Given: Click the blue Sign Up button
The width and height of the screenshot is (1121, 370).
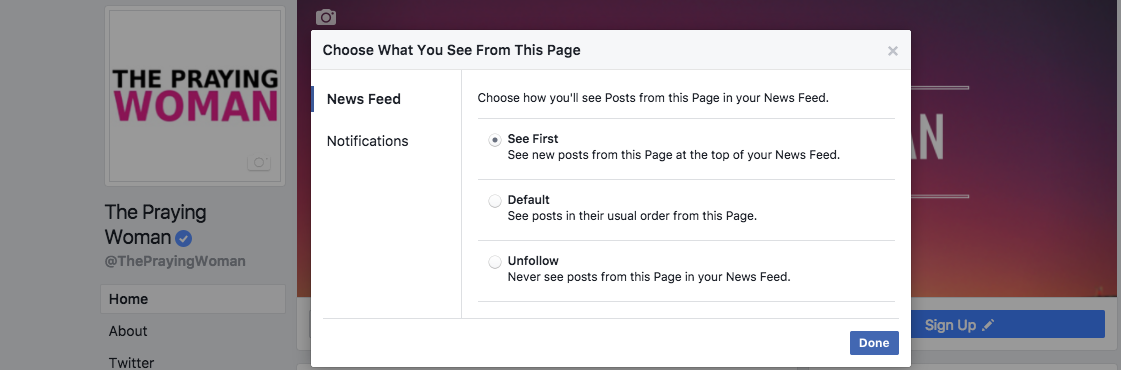Looking at the screenshot, I should click(x=1007, y=325).
